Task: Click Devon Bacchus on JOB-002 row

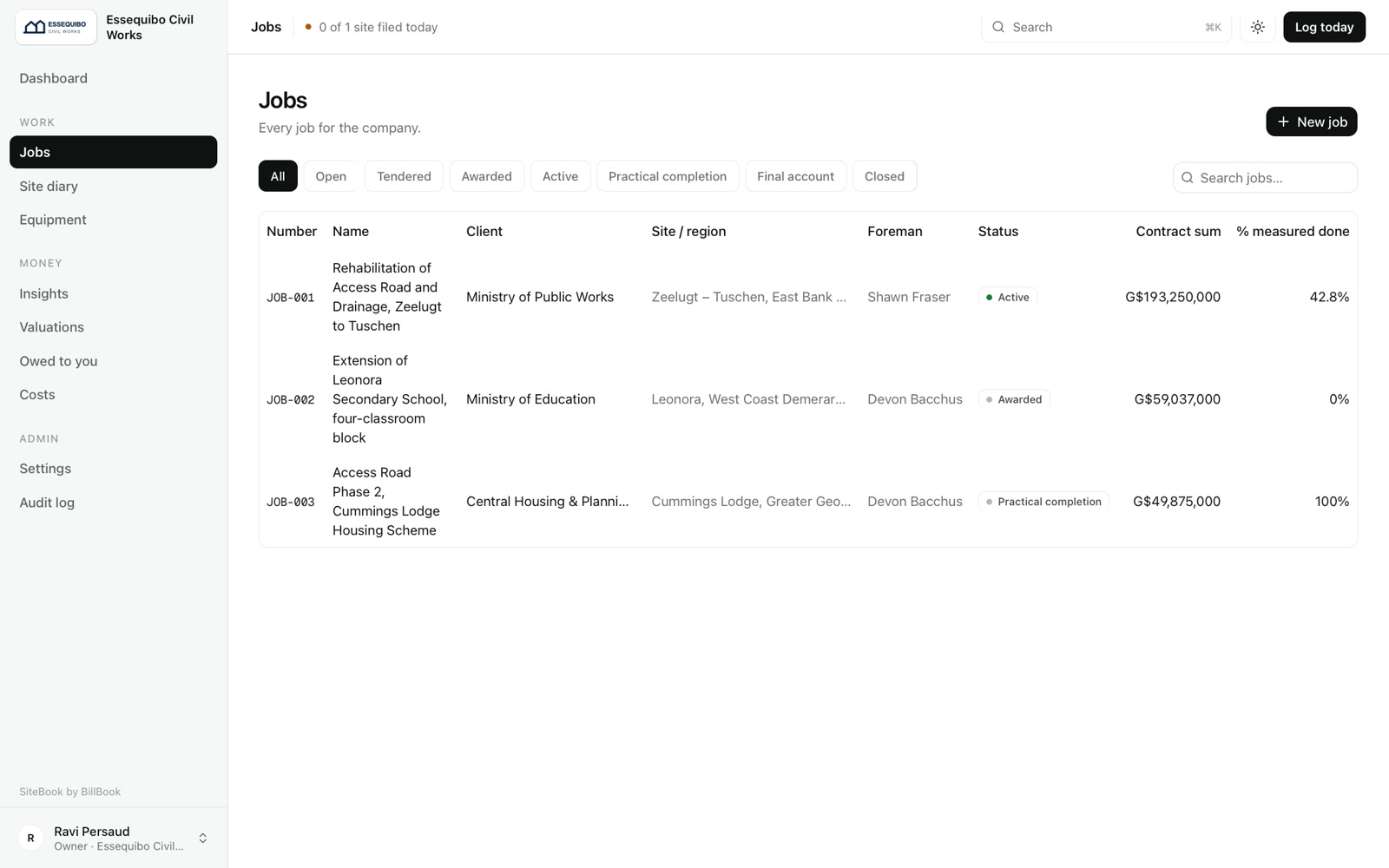Action: pyautogui.click(x=915, y=399)
